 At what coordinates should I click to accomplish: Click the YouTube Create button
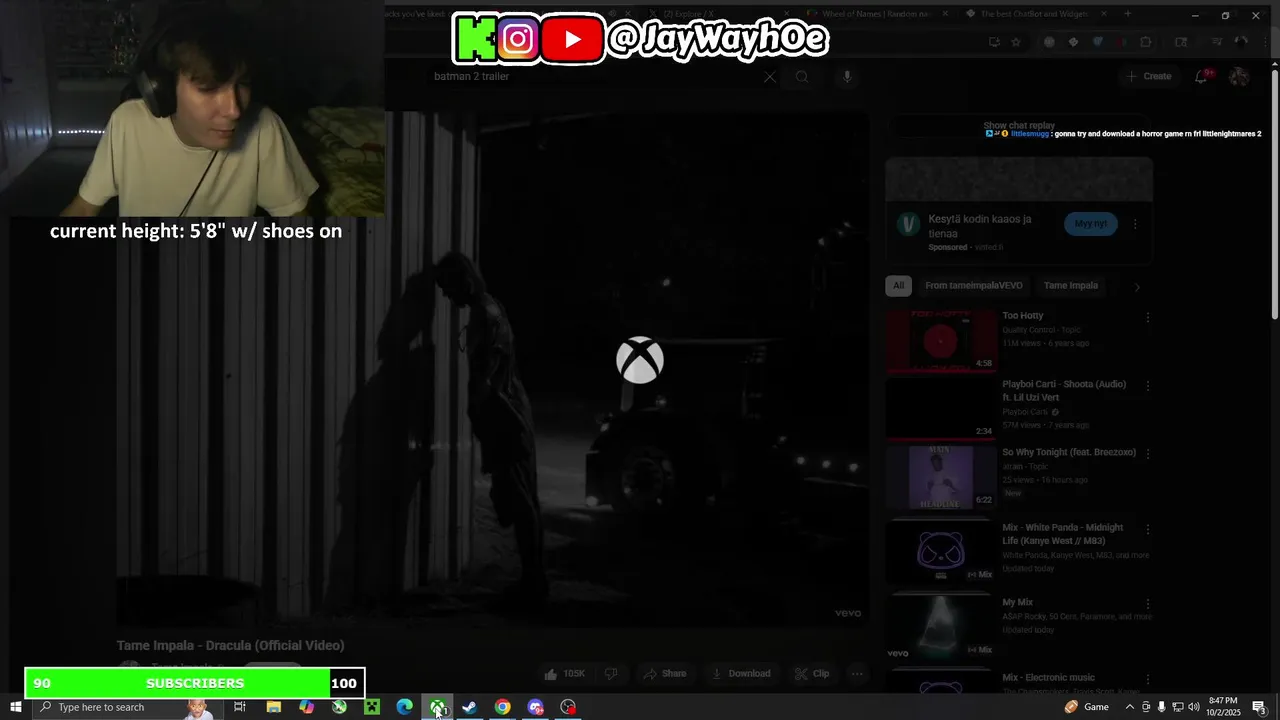1149,76
